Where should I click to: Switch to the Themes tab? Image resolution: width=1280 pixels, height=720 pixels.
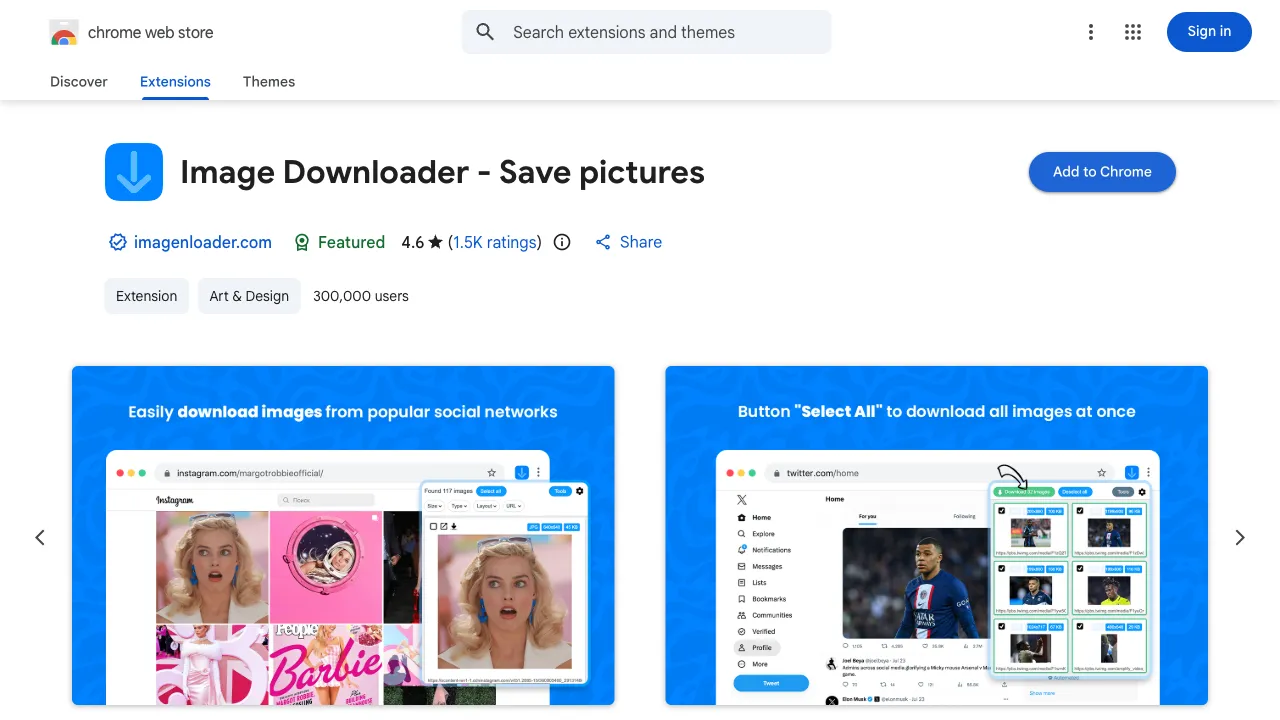tap(269, 82)
